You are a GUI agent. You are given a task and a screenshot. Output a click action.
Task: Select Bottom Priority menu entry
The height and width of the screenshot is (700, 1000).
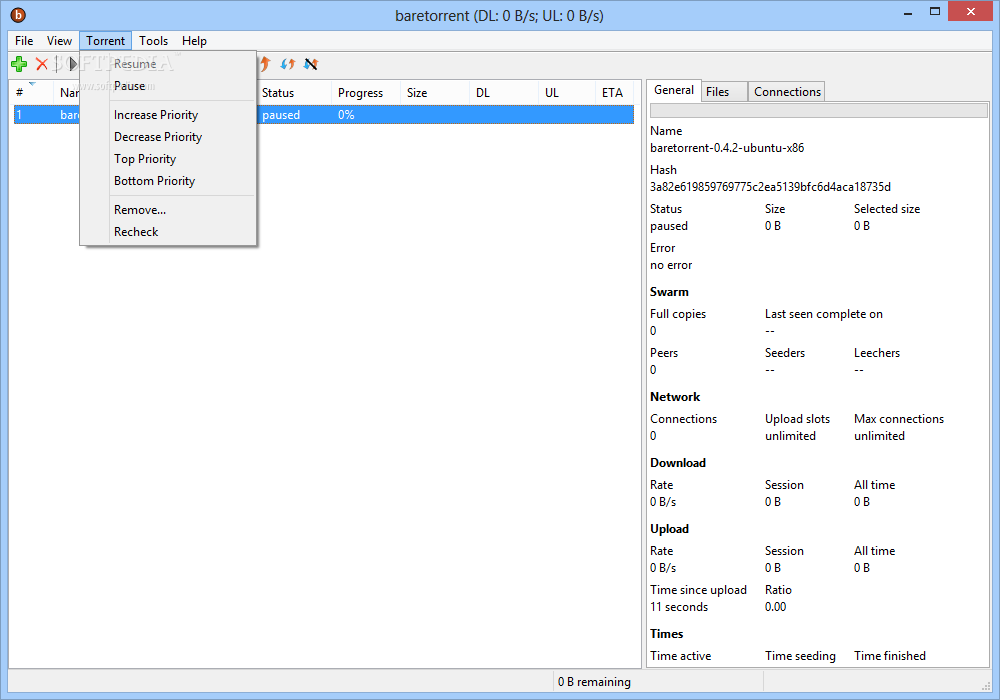click(168, 181)
